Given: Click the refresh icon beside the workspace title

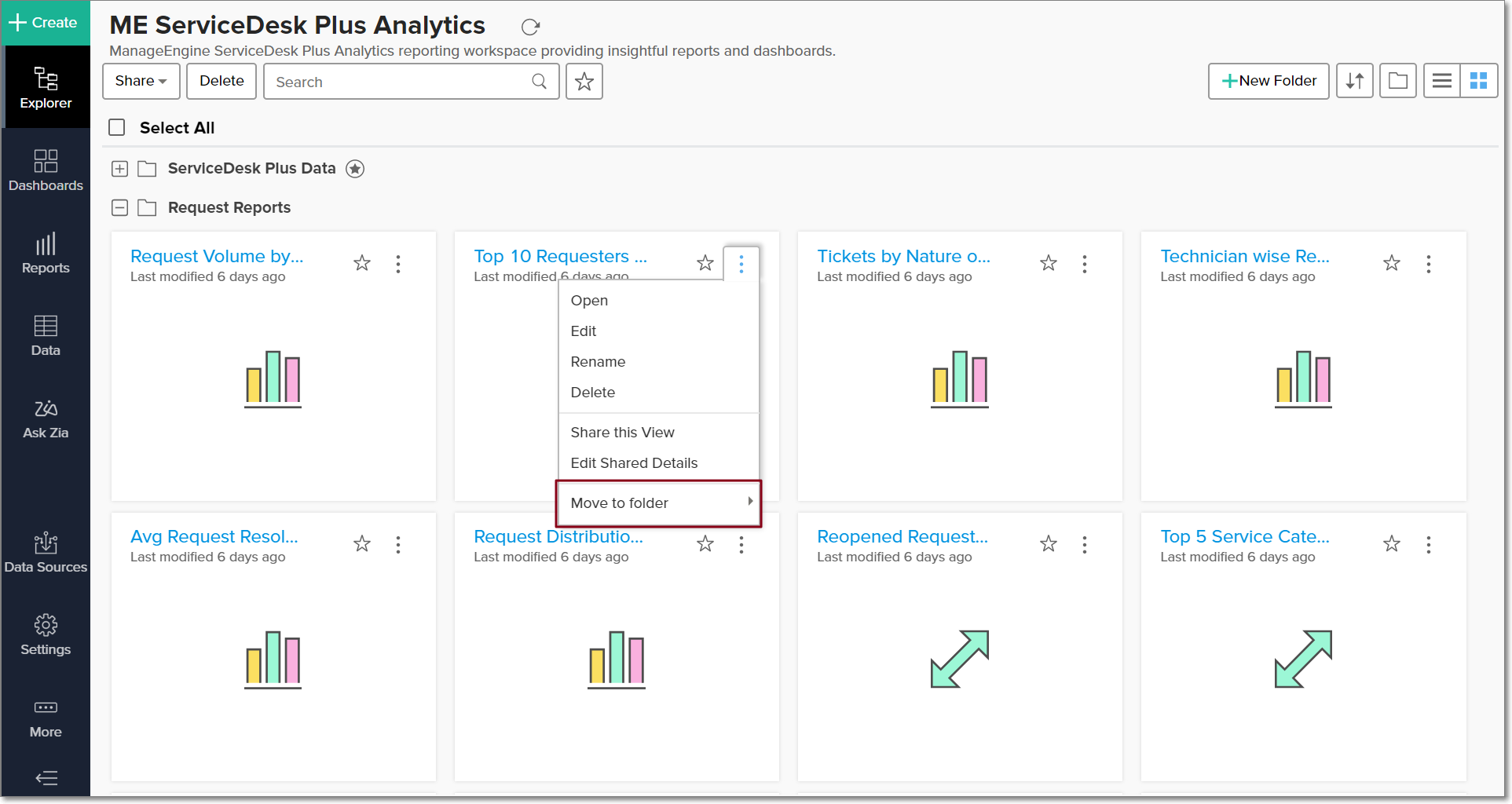Looking at the screenshot, I should (530, 27).
